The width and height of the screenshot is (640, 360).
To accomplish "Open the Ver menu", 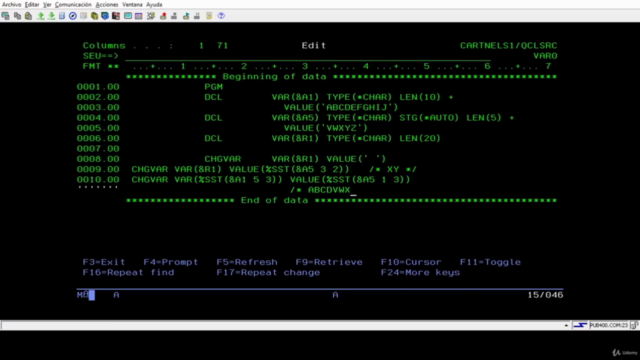I will click(x=47, y=4).
